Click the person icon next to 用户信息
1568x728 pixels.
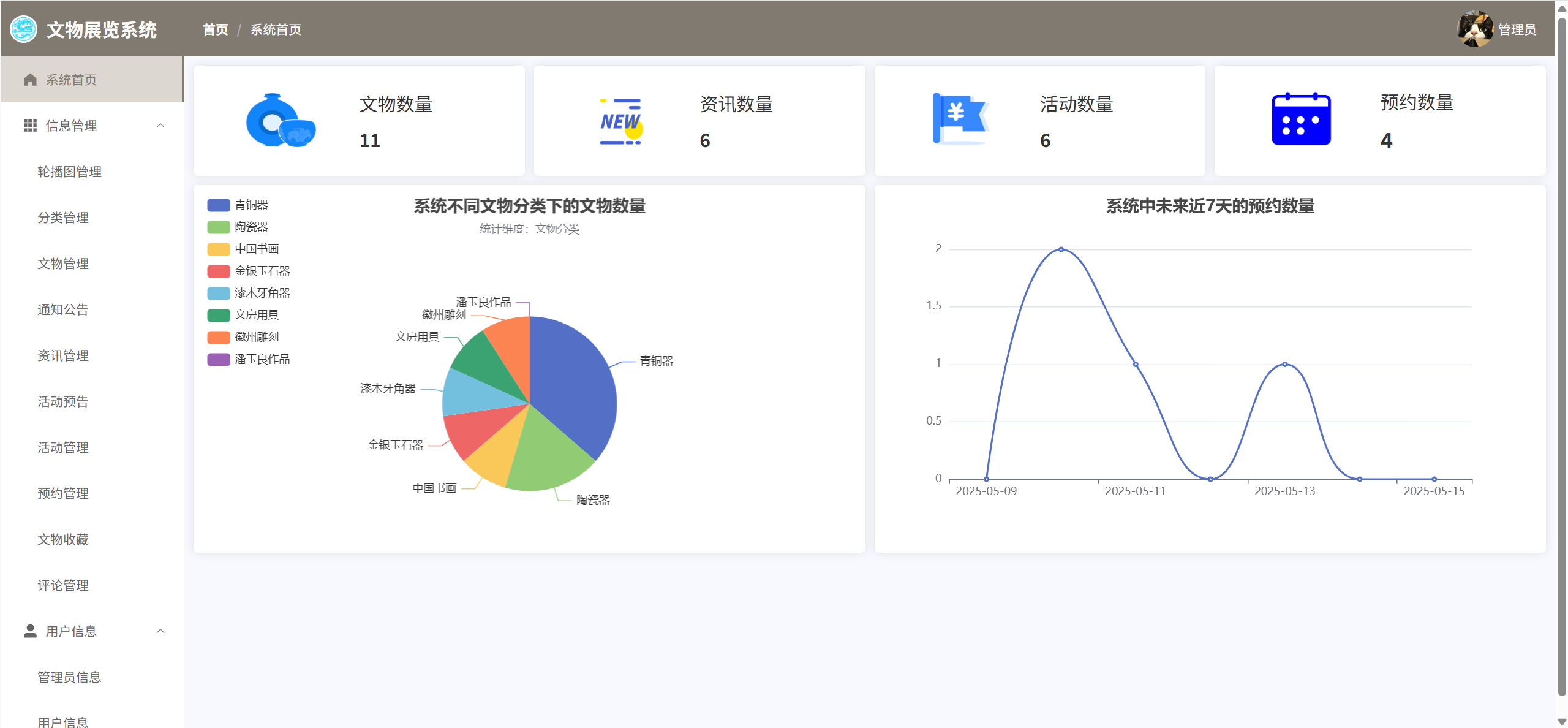click(x=30, y=631)
